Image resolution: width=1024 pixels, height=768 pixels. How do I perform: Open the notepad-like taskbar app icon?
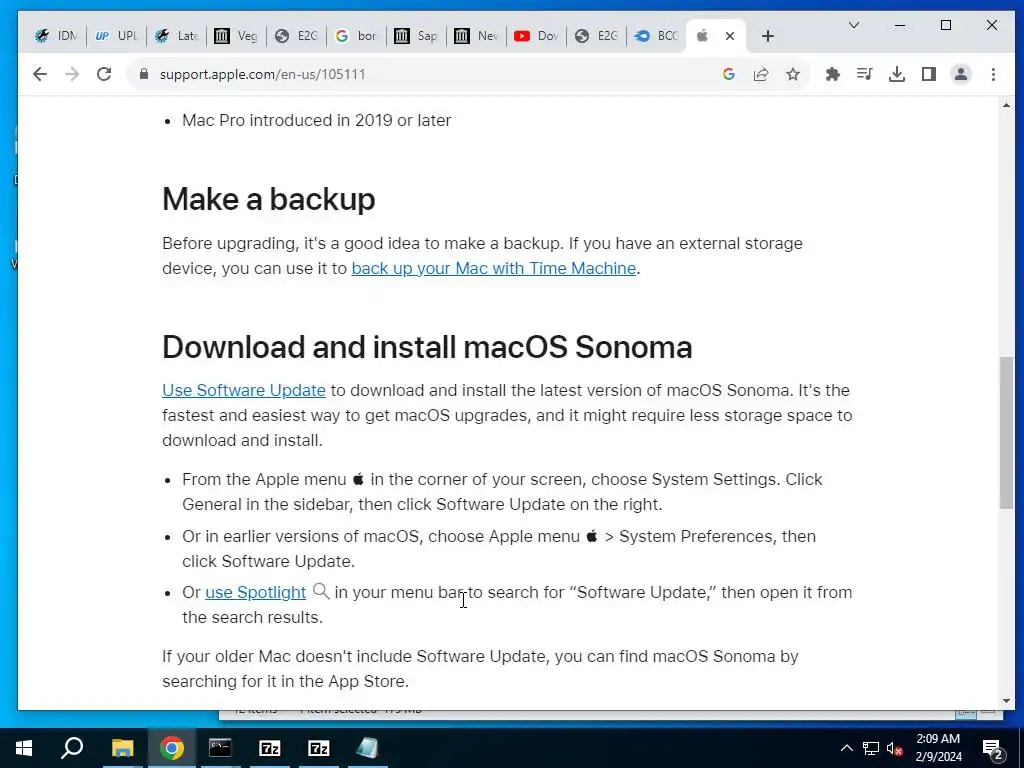367,748
